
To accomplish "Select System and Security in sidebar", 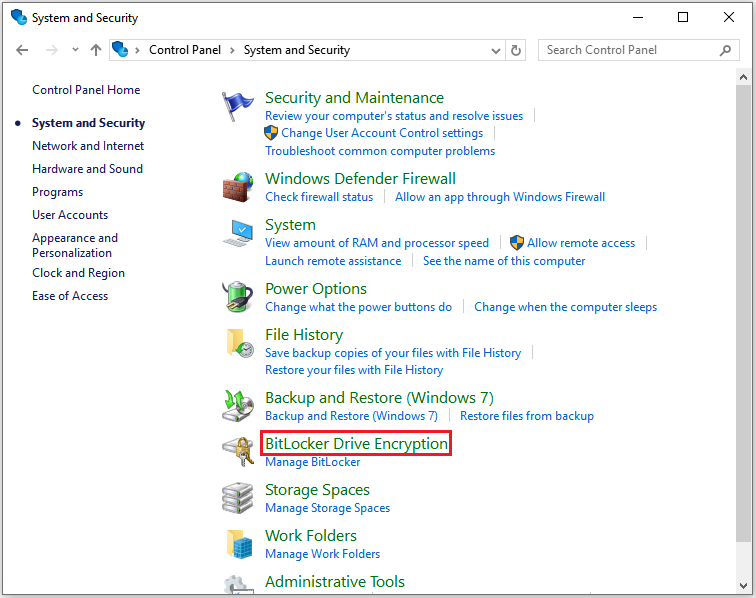I will (x=88, y=123).
